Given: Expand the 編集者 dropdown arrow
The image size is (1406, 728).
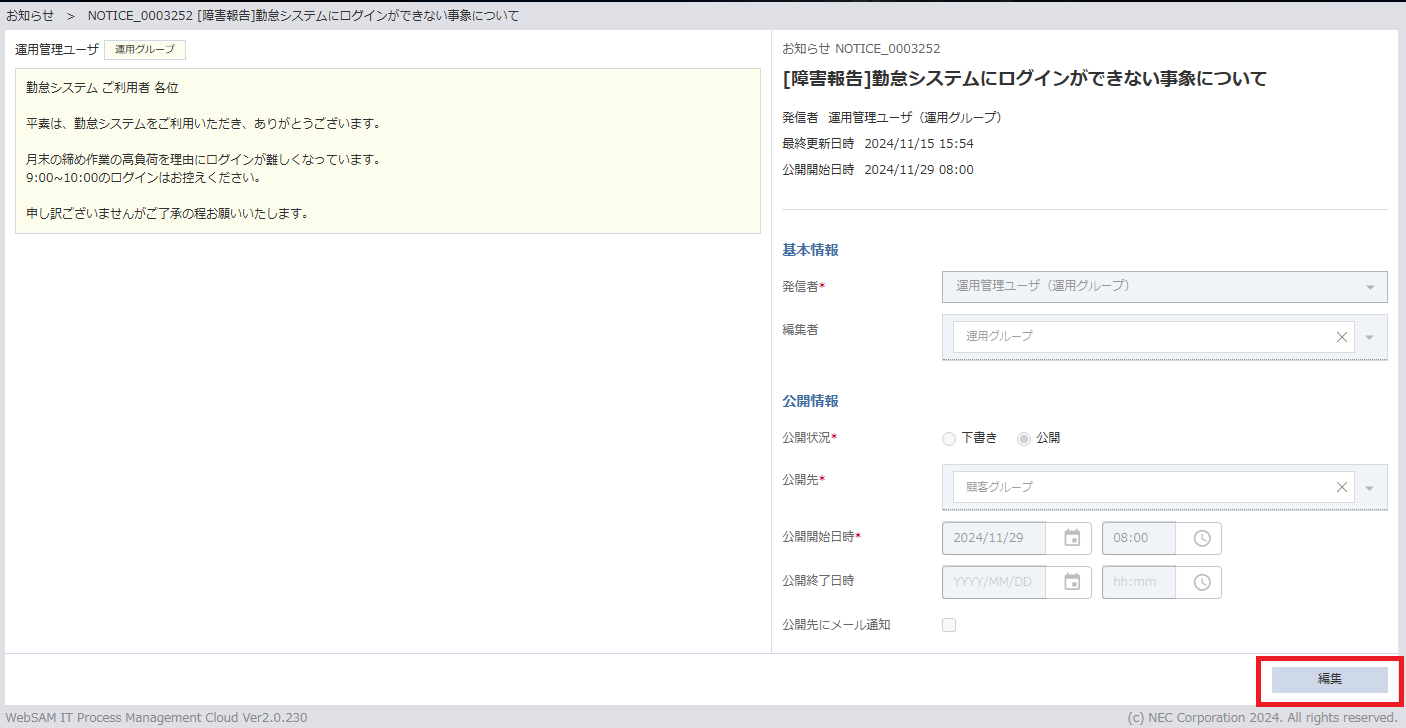Looking at the screenshot, I should click(1370, 337).
